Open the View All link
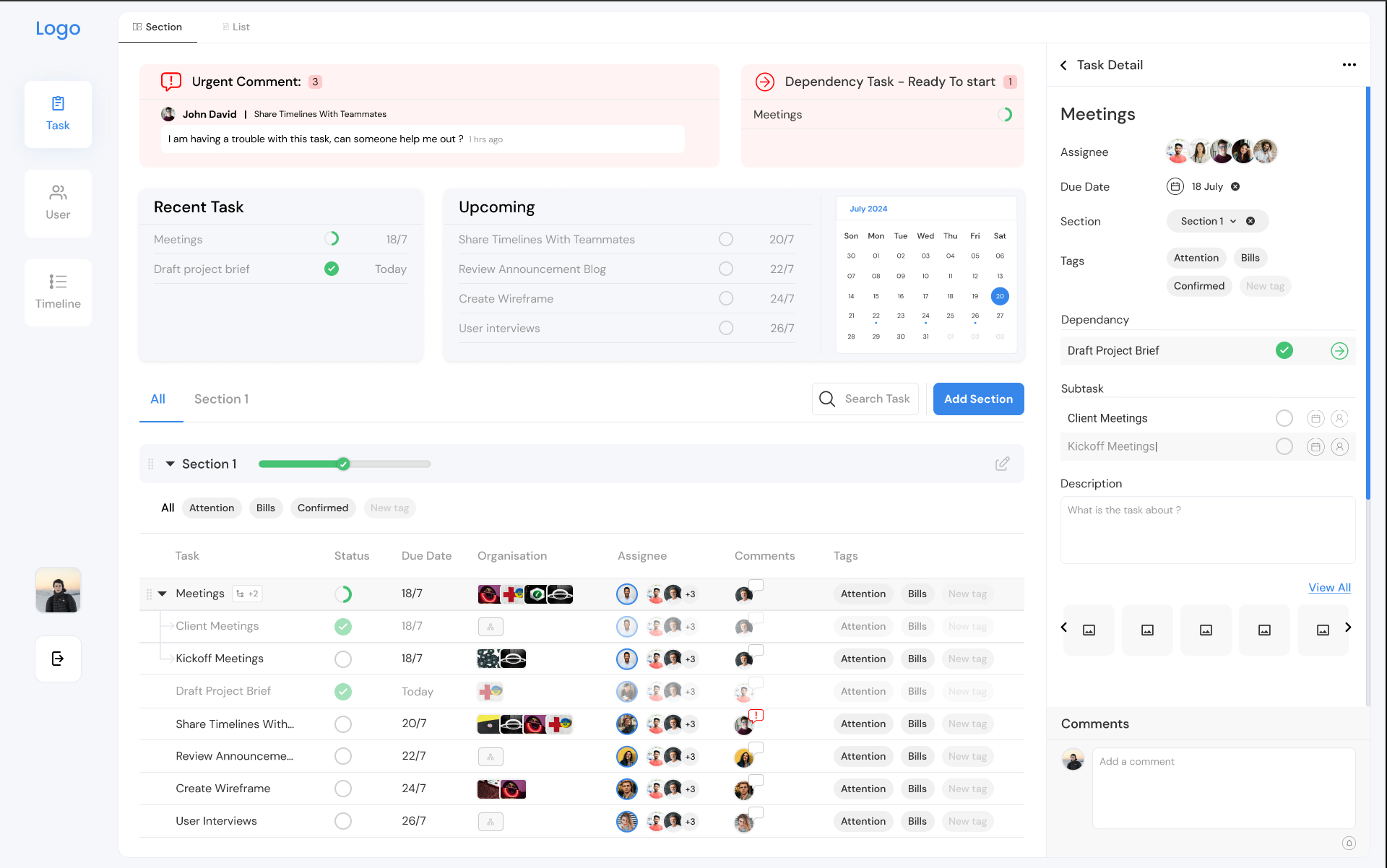1387x868 pixels. coord(1329,587)
